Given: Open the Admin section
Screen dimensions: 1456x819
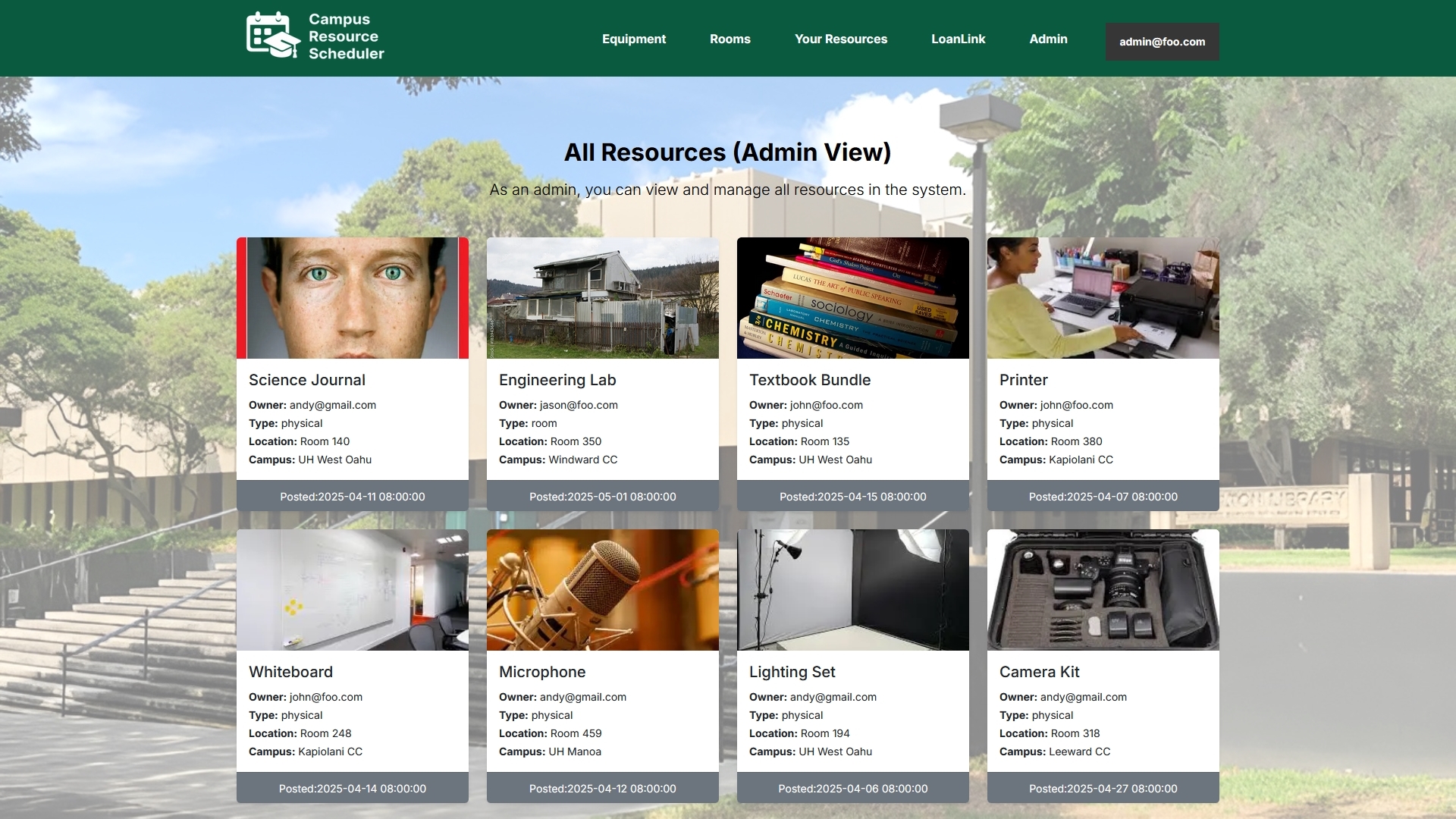Looking at the screenshot, I should coord(1048,39).
